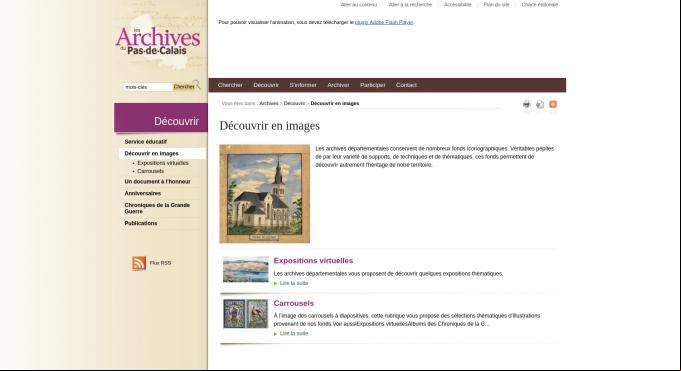The image size is (681, 371).
Task: Click the Archives du Pas-de-Calais logo
Action: (x=158, y=42)
